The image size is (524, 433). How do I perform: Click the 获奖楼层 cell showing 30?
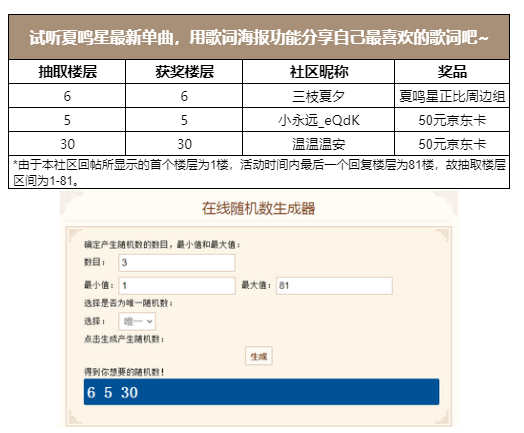click(184, 144)
